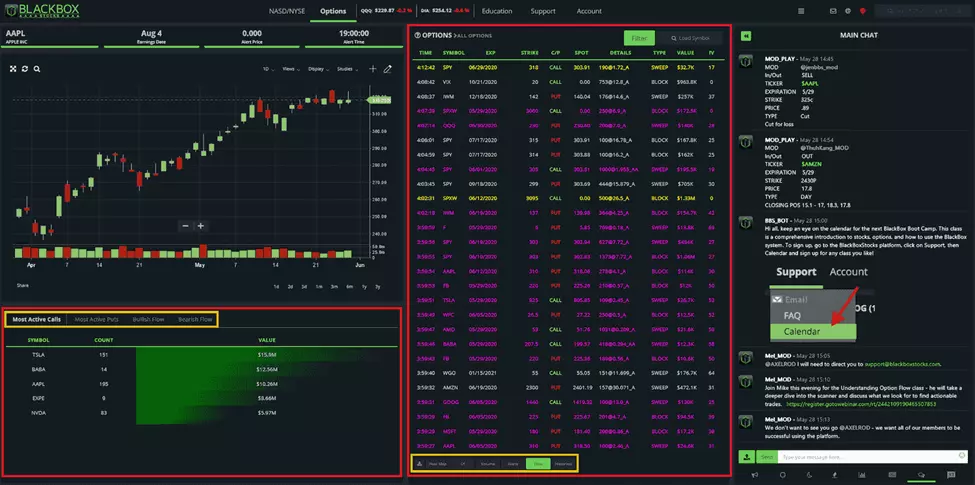
Task: Set chart range to 1m
Action: [319, 286]
